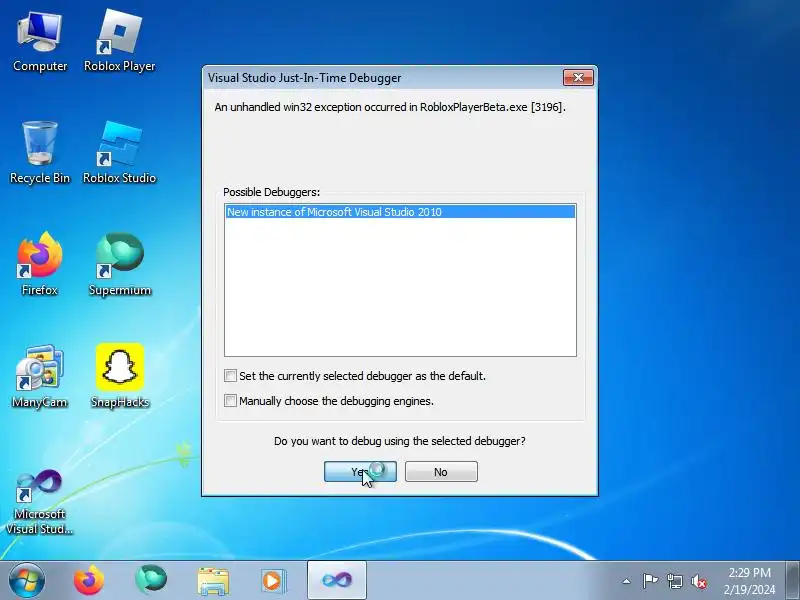Open the clock showing 2:29 PM

(749, 581)
